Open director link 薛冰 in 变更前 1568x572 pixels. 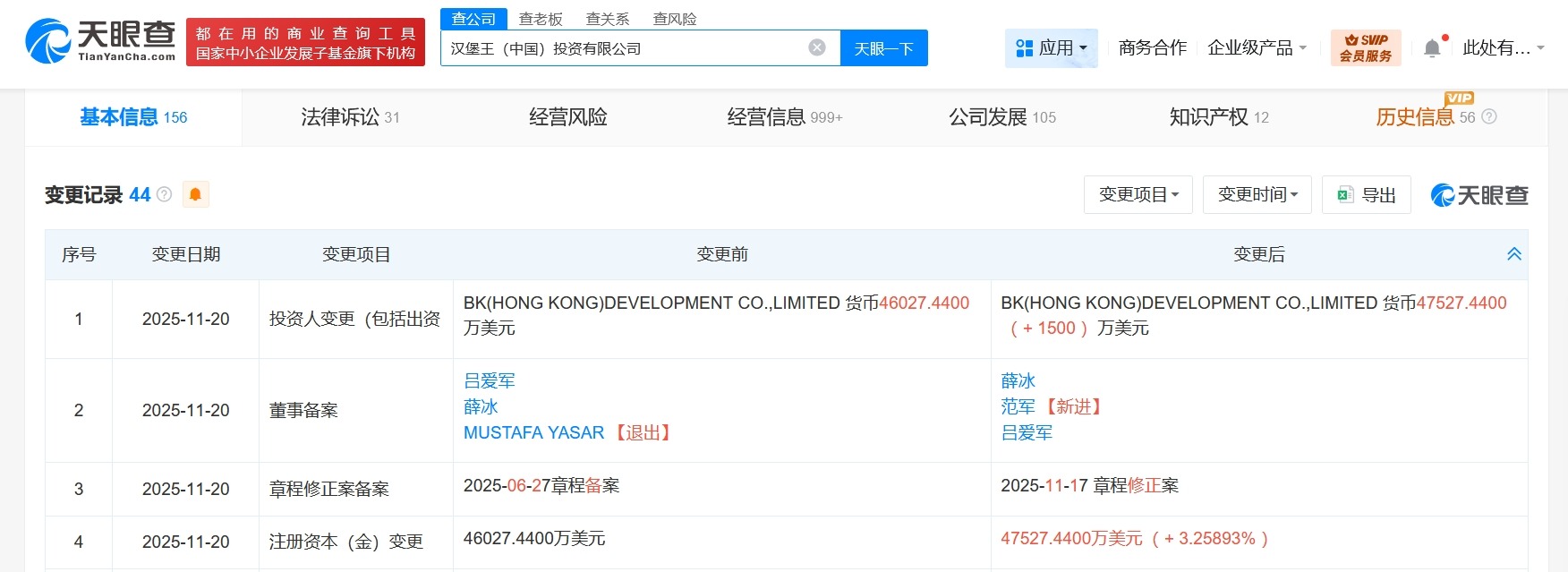(x=481, y=406)
